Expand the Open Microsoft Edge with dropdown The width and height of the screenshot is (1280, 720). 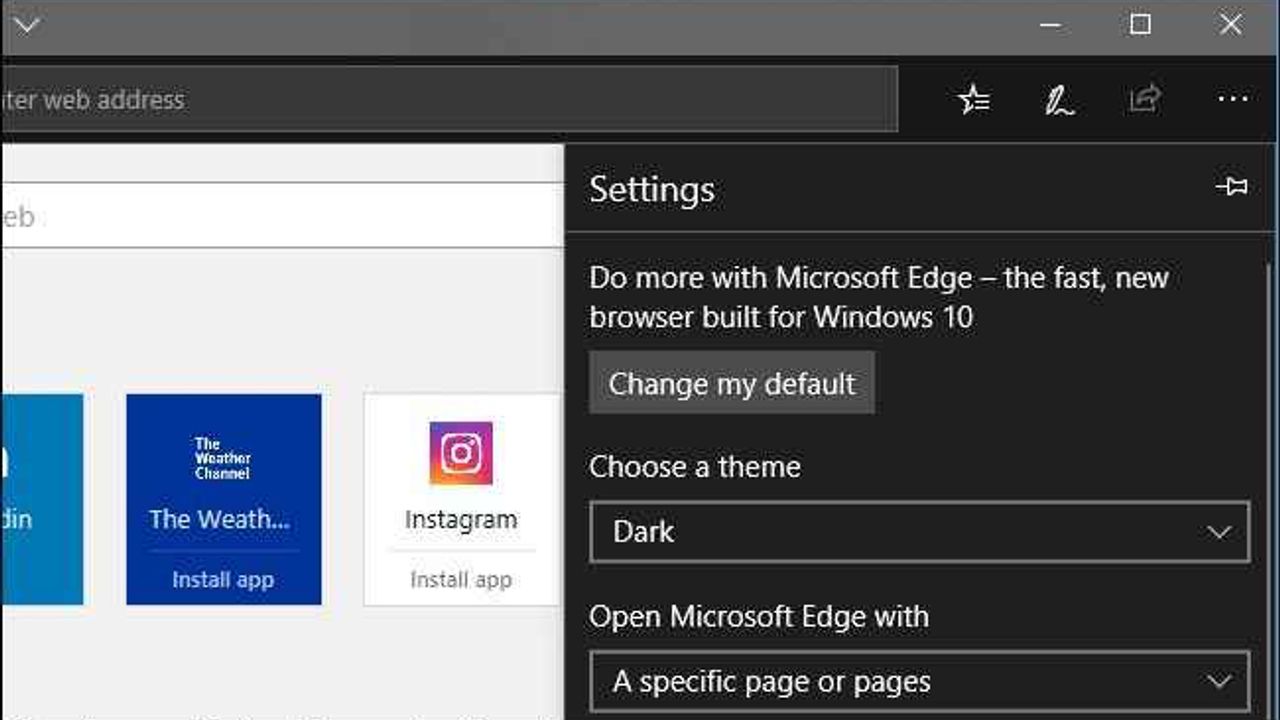(919, 682)
